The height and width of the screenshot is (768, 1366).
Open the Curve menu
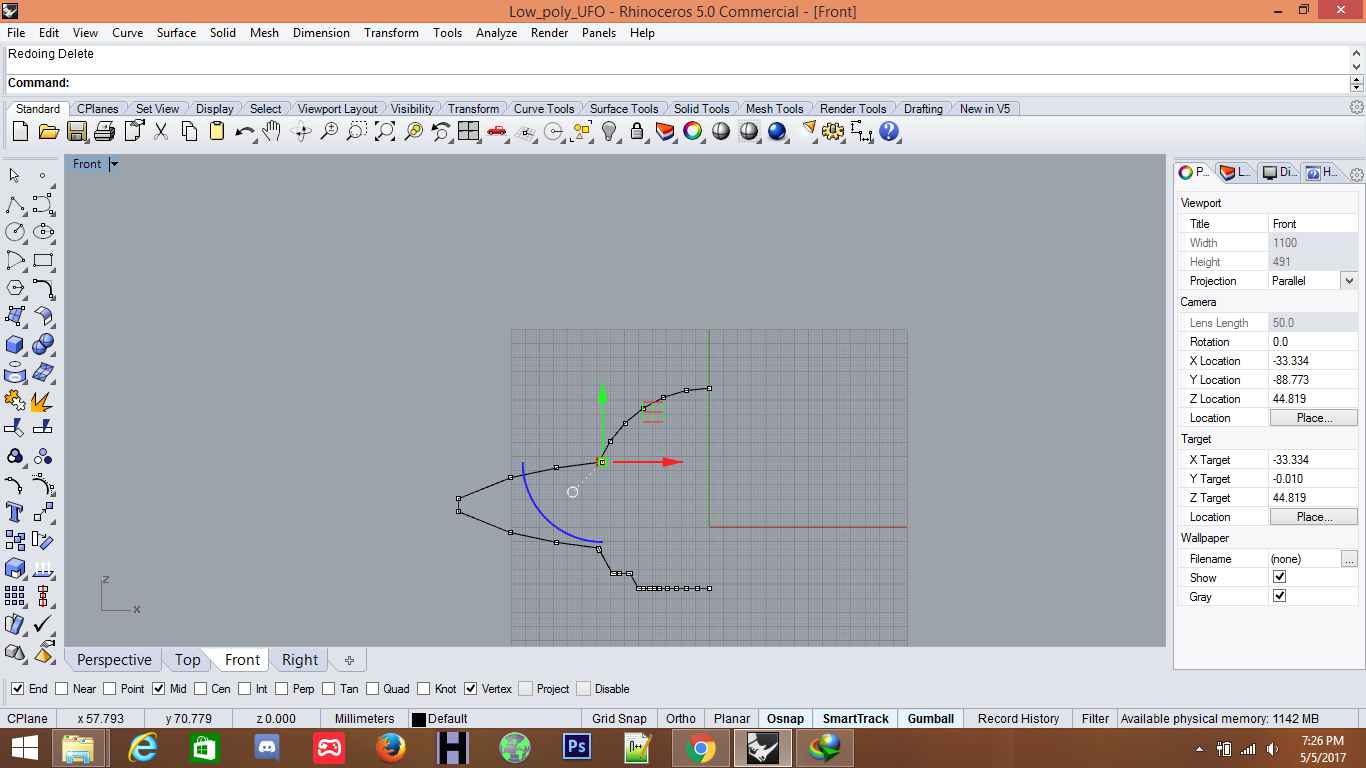(127, 32)
